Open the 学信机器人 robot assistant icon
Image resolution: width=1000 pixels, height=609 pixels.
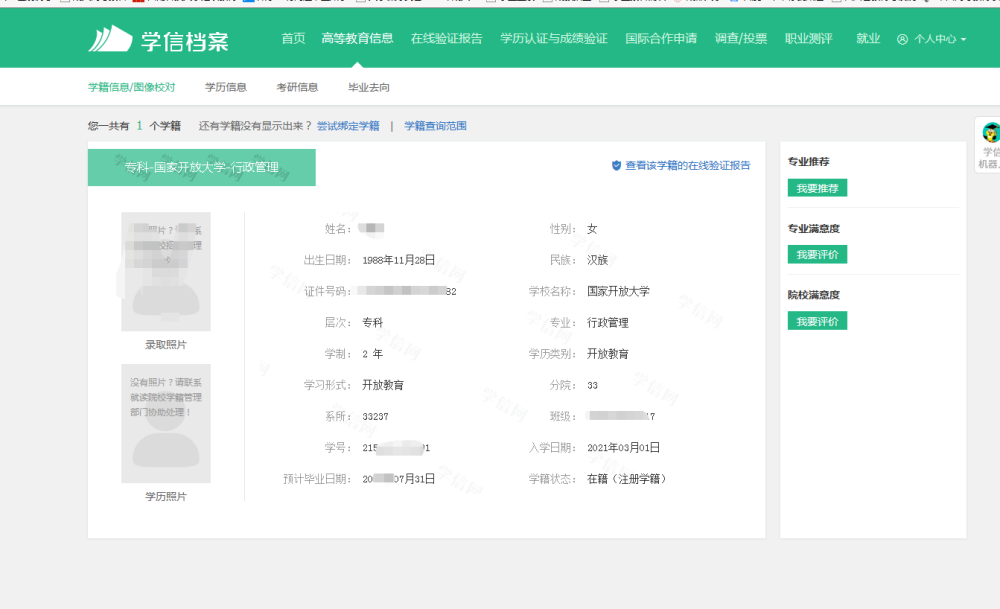pos(990,133)
